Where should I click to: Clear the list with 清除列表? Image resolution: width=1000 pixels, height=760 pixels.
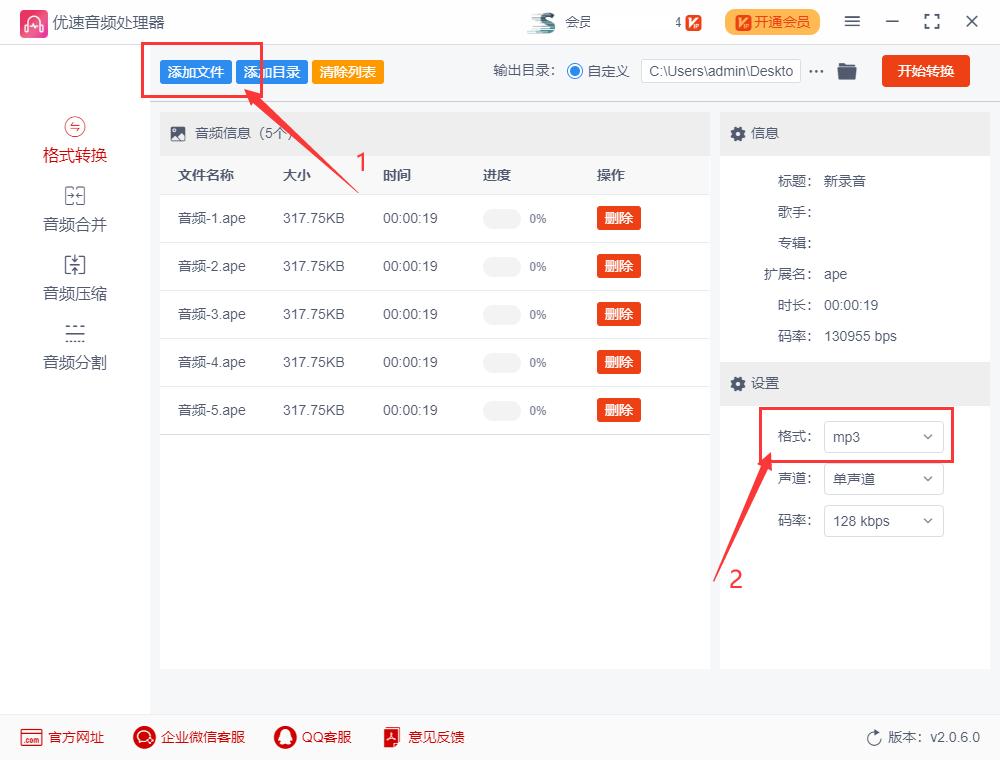347,72
